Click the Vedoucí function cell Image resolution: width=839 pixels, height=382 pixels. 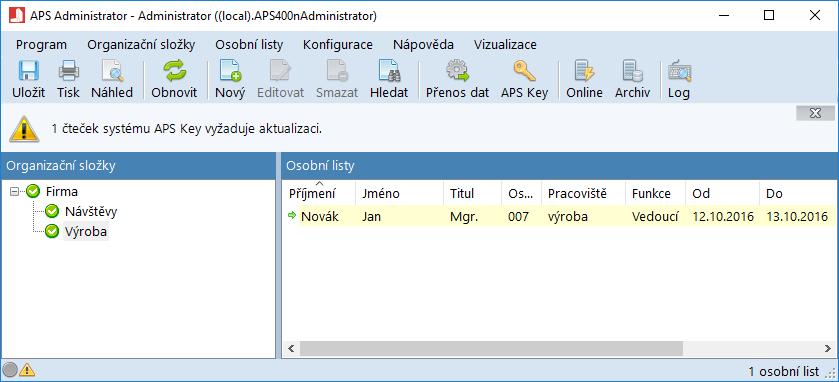(x=655, y=216)
